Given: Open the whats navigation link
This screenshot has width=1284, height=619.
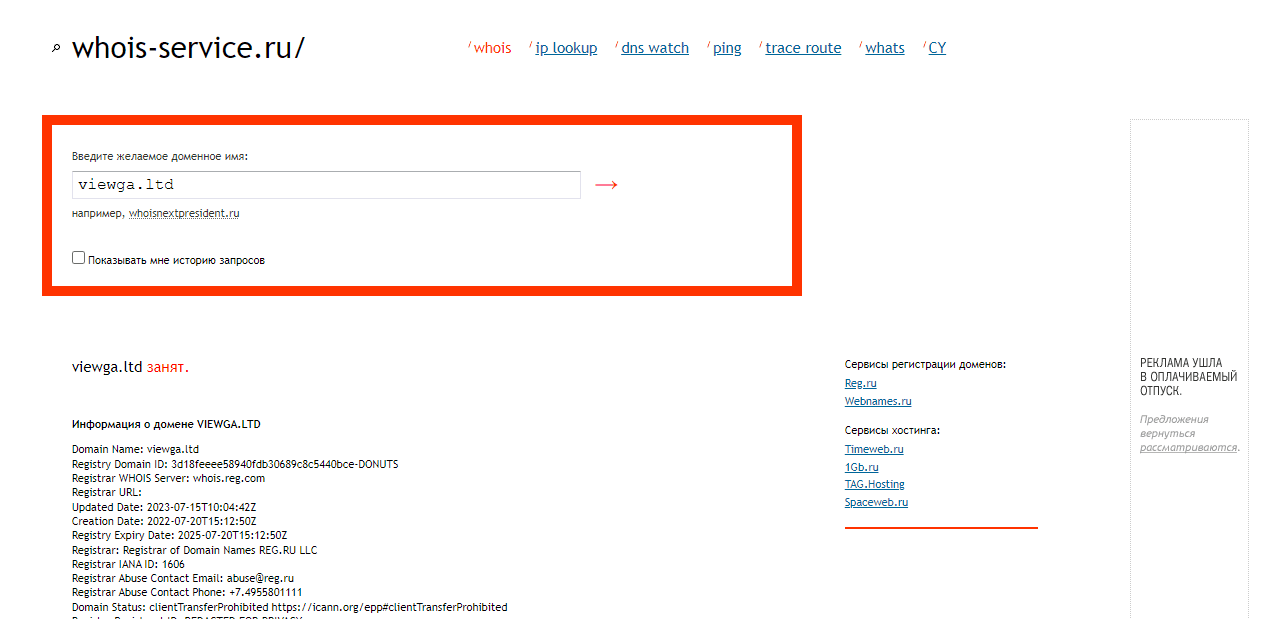Looking at the screenshot, I should (884, 48).
